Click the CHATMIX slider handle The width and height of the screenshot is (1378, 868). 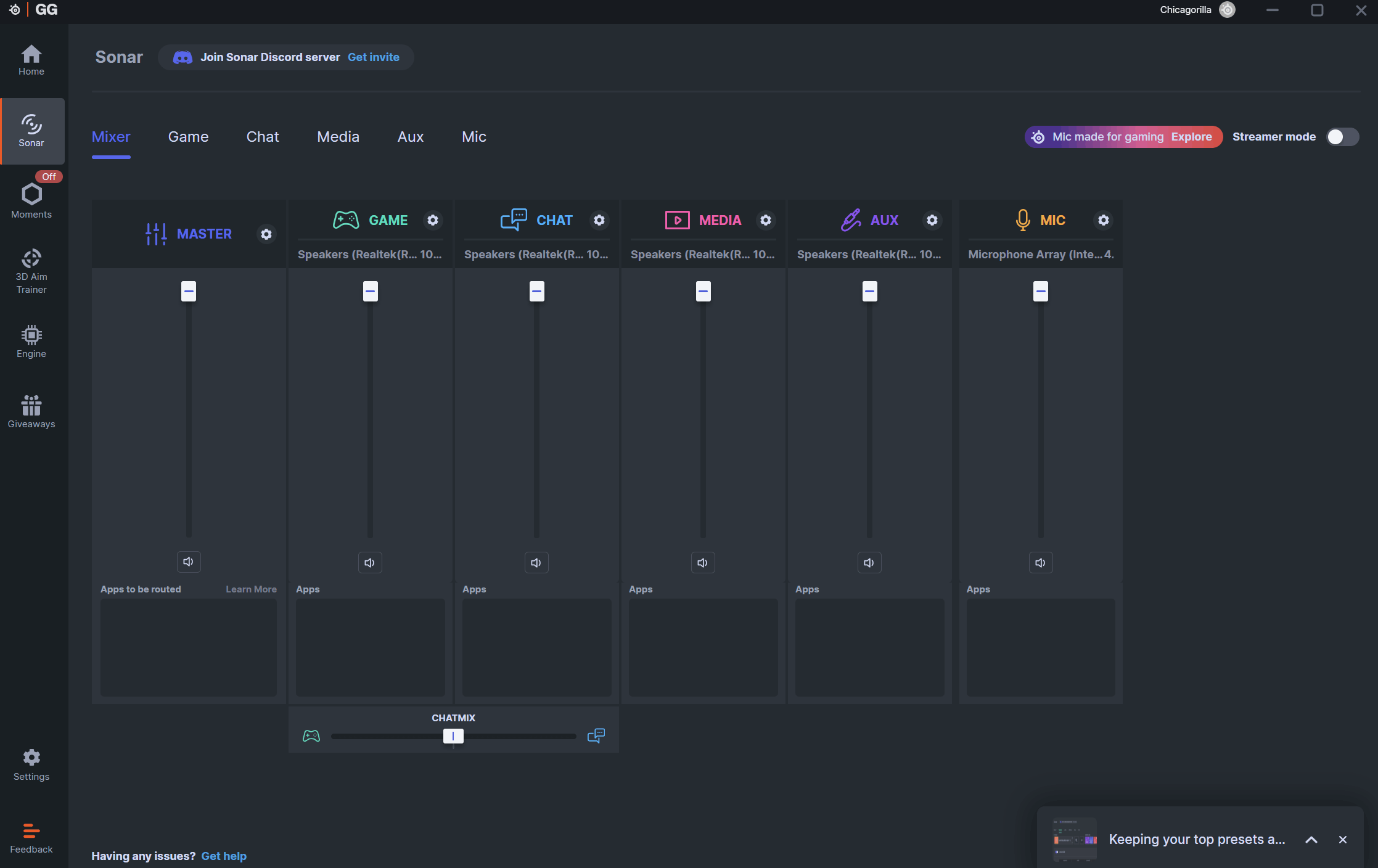(x=453, y=736)
